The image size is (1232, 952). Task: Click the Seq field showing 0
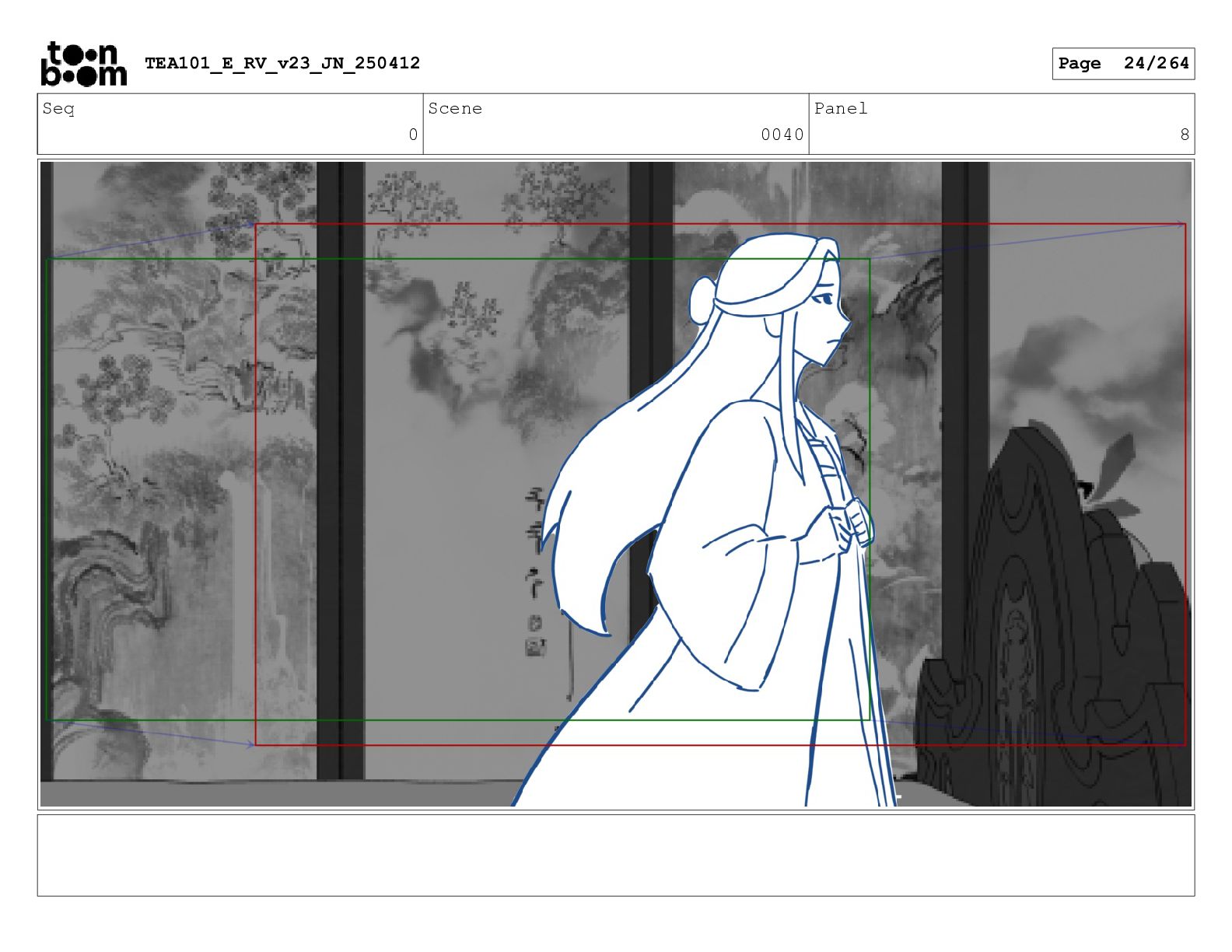pyautogui.click(x=230, y=124)
